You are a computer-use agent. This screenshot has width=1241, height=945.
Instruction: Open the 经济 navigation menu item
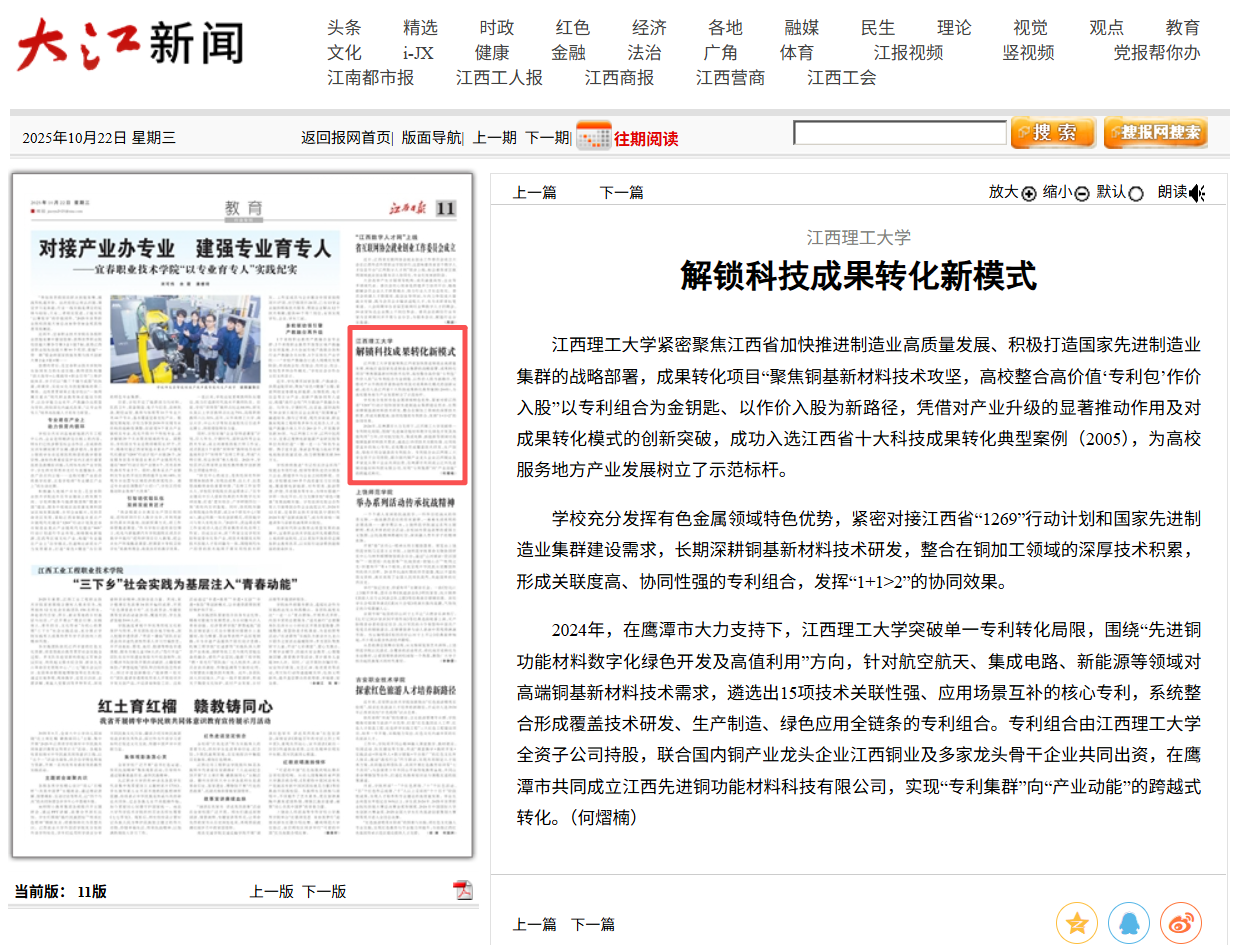(x=649, y=28)
